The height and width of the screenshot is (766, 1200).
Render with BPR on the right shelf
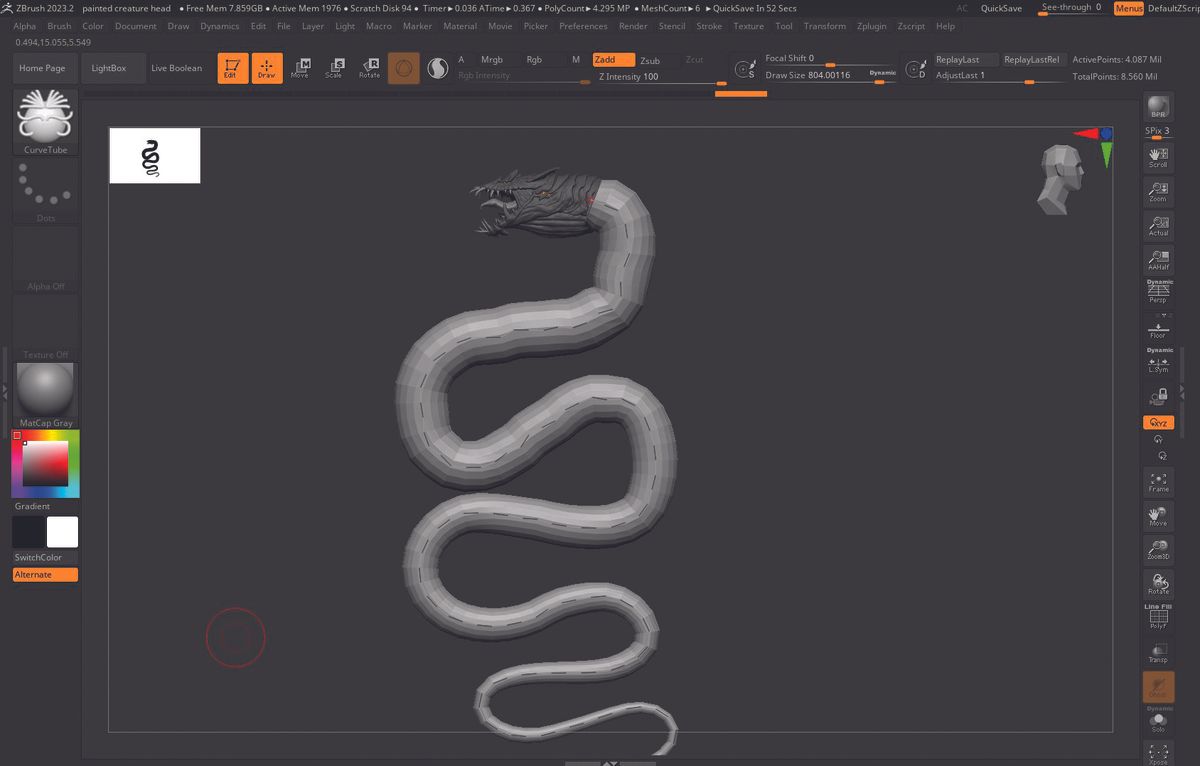click(1157, 105)
